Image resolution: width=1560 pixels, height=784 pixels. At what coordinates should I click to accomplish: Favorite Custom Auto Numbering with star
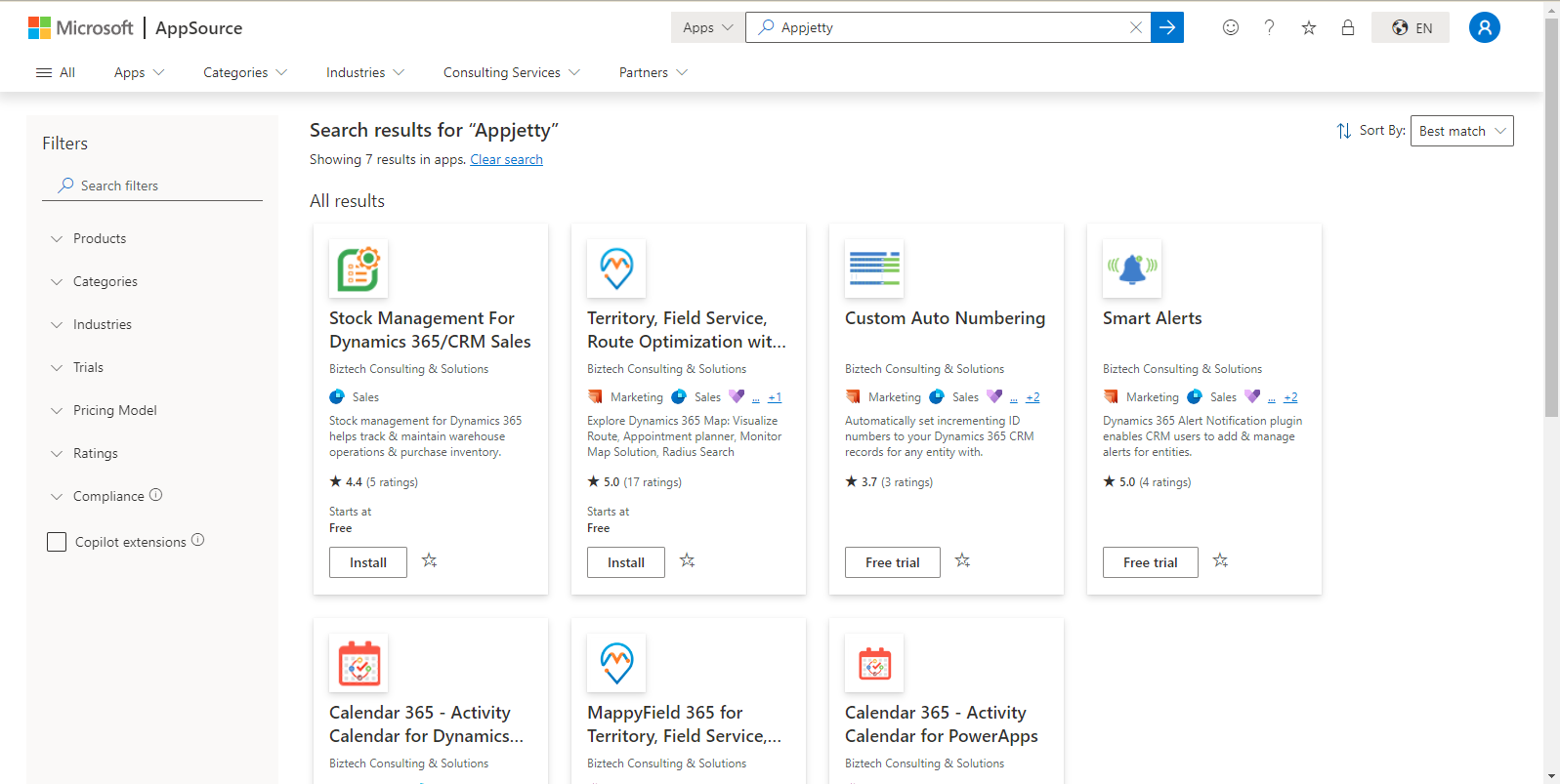point(963,560)
